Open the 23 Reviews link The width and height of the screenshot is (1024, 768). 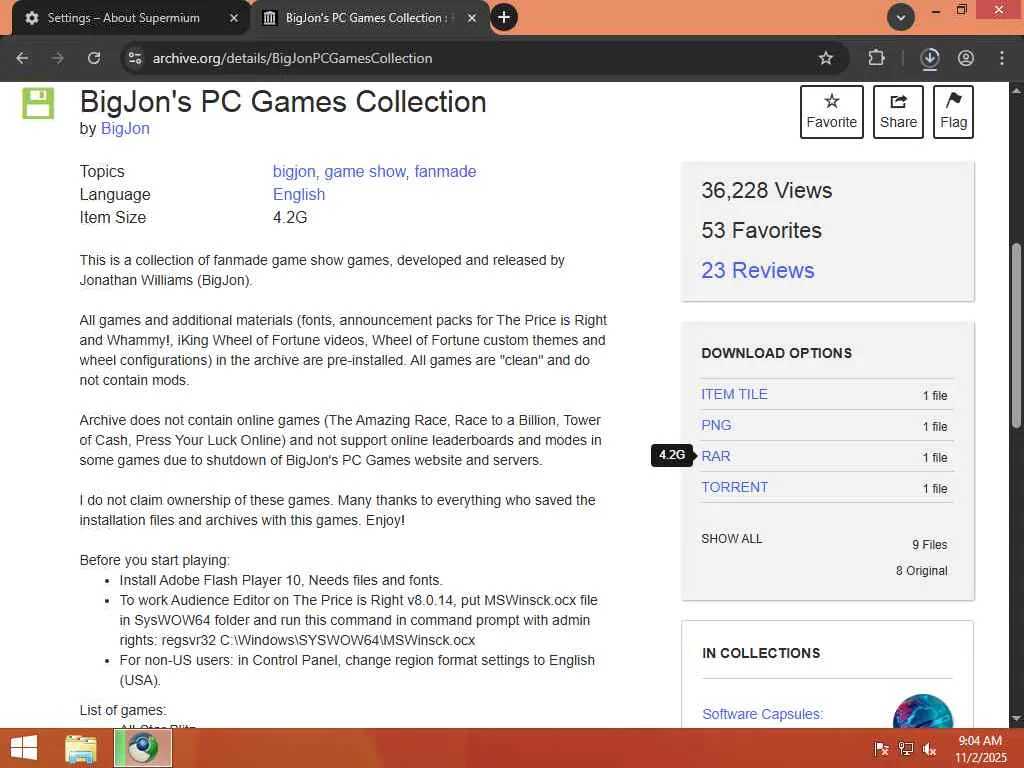pos(758,270)
